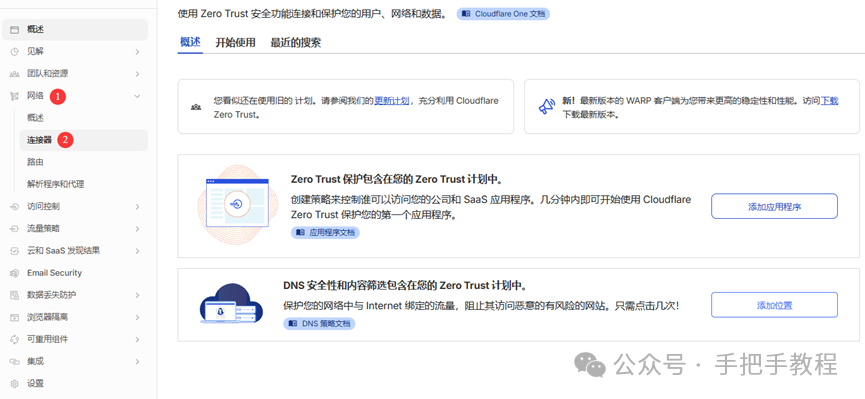Expand the 可重用组件 chevron
Image resolution: width=865 pixels, height=399 pixels.
[x=137, y=339]
